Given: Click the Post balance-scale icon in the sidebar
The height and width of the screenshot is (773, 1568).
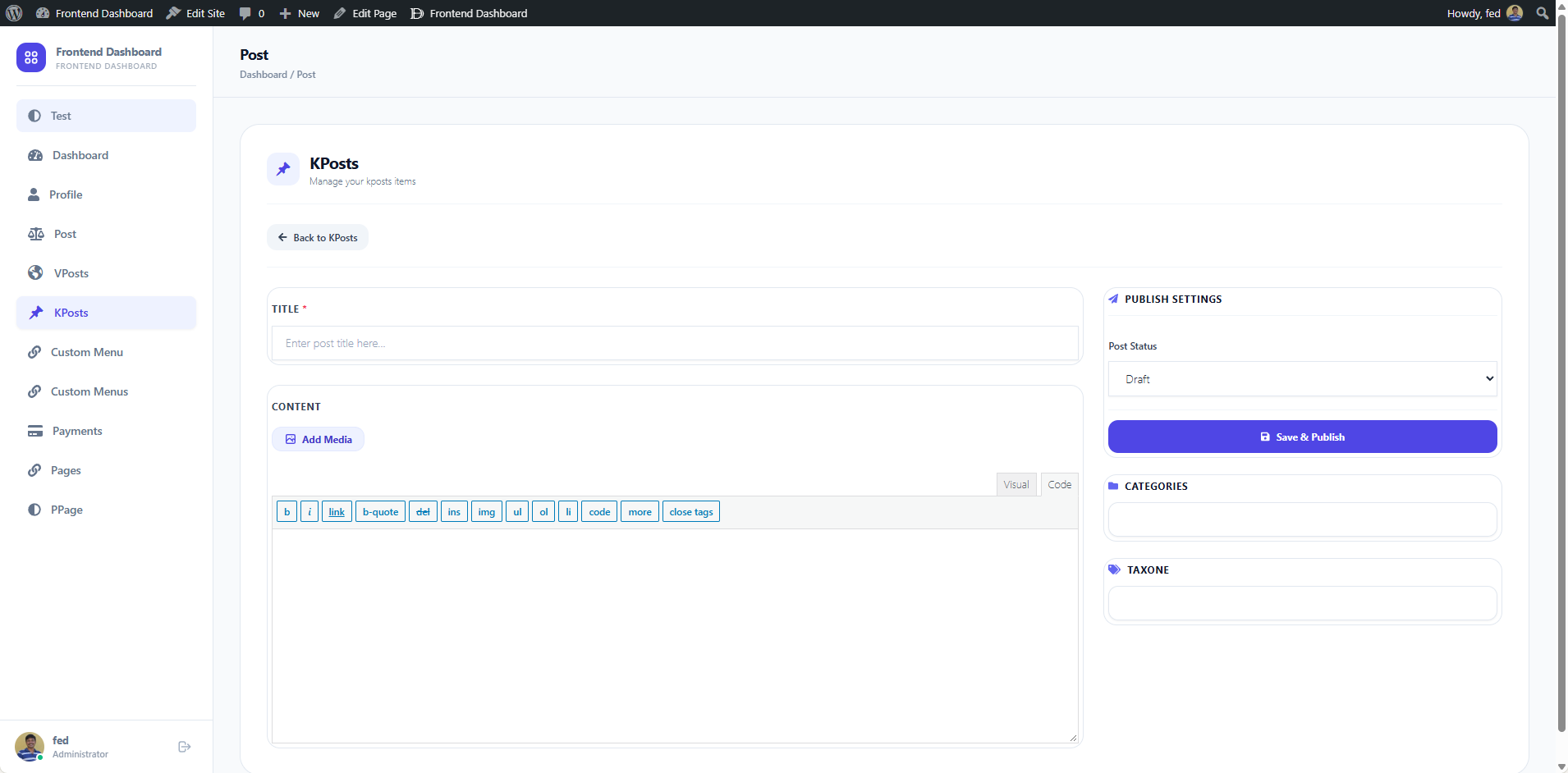Looking at the screenshot, I should click(36, 234).
